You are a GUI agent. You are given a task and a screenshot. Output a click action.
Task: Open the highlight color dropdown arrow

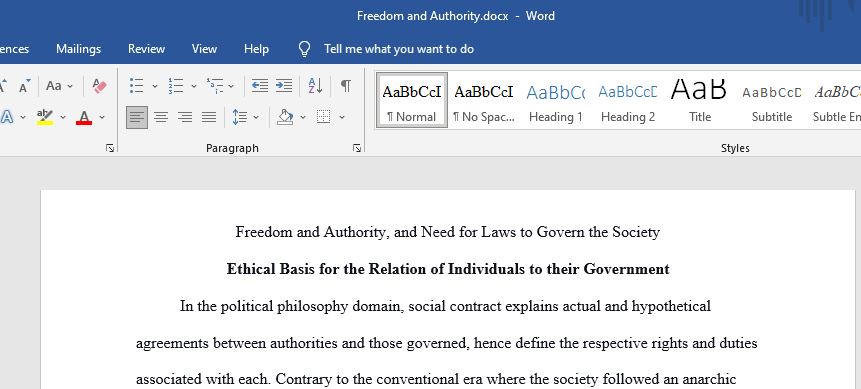(x=63, y=118)
